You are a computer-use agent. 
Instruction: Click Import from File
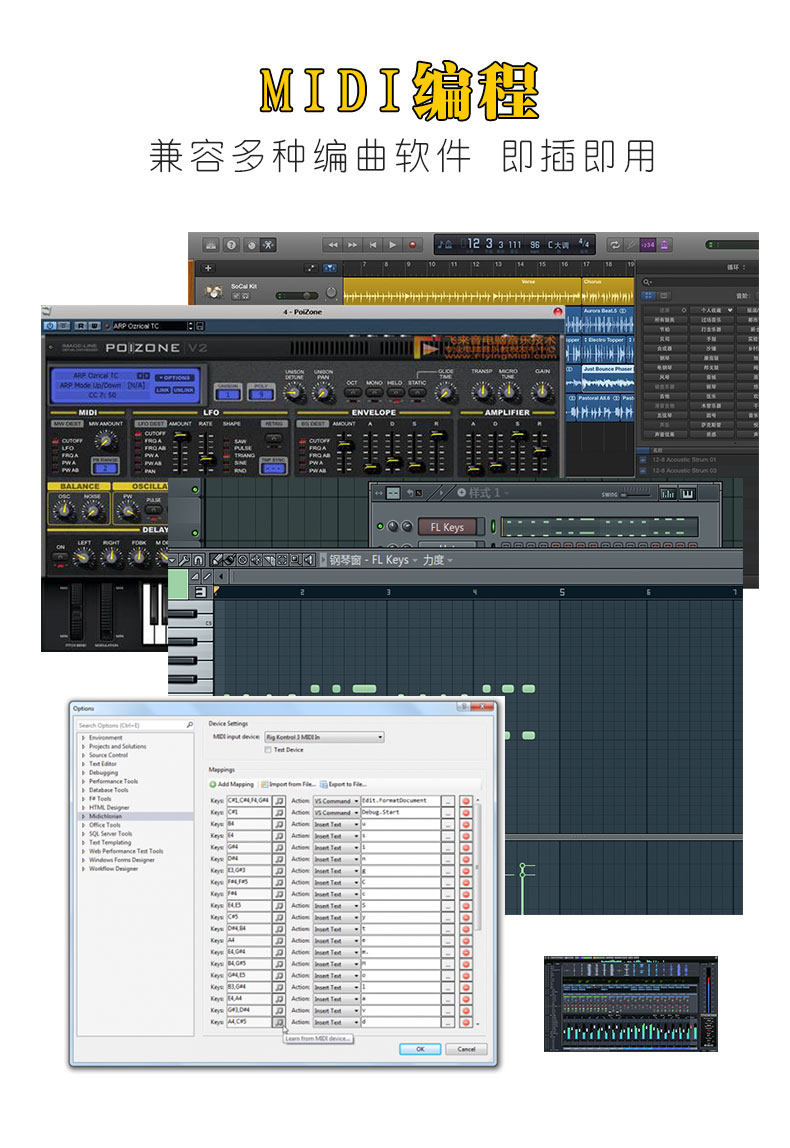pyautogui.click(x=288, y=784)
